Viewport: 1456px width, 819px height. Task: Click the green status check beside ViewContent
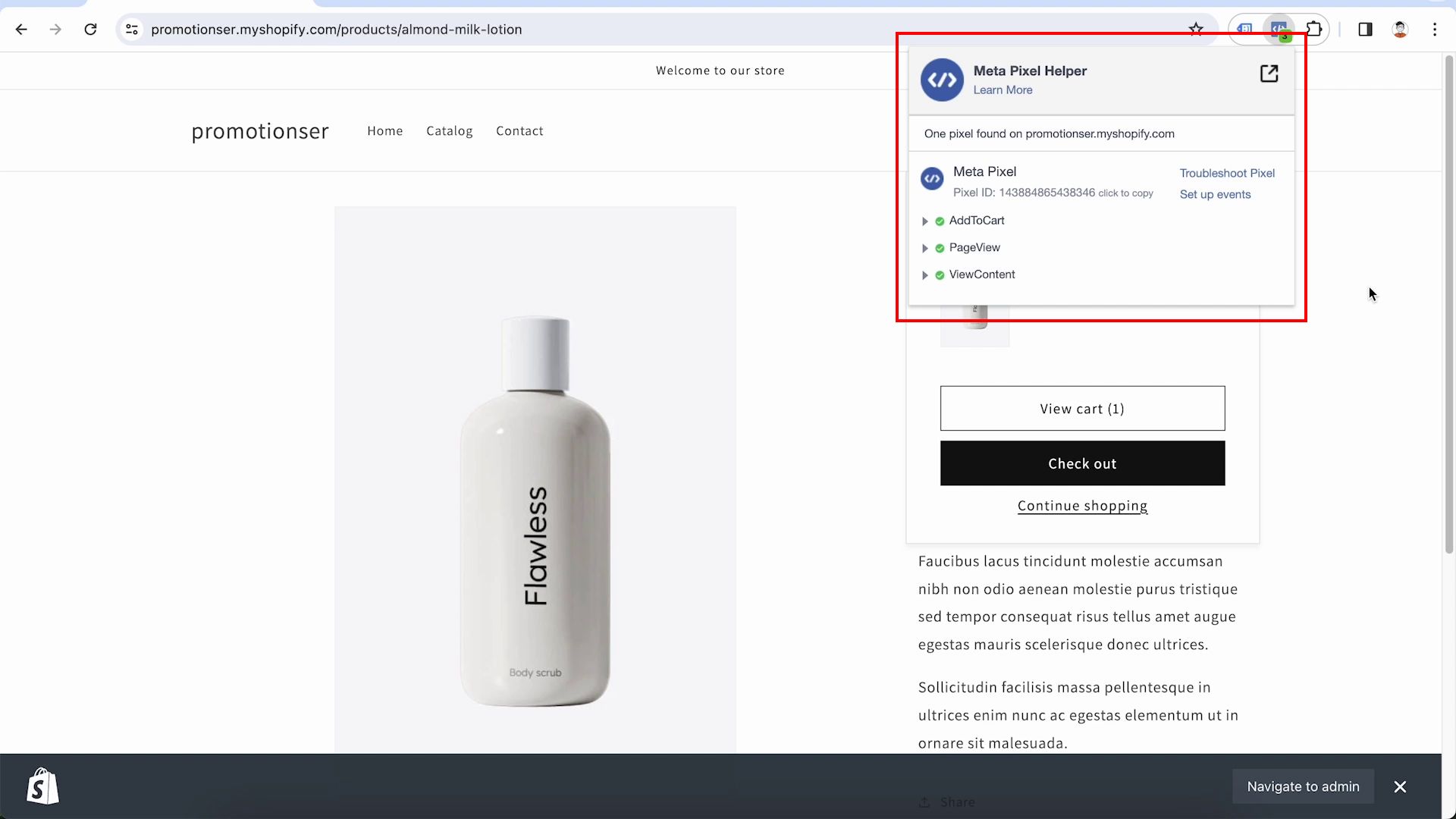pos(940,275)
